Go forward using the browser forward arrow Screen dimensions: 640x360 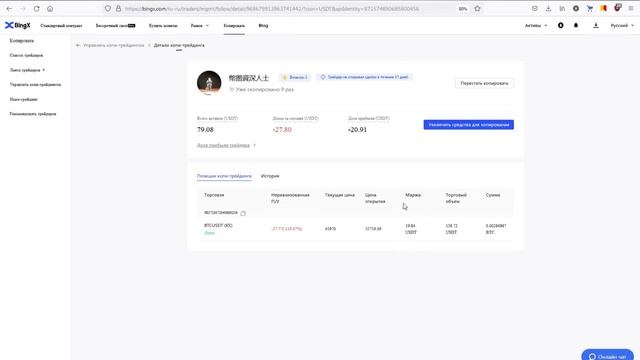[x=23, y=9]
